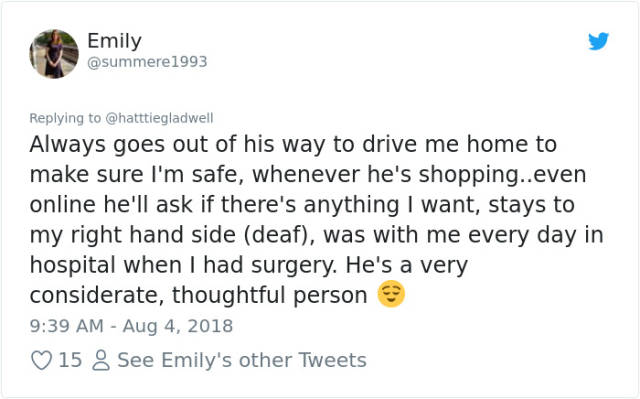Click the Twitter bird logo
The width and height of the screenshot is (640, 399).
[598, 41]
